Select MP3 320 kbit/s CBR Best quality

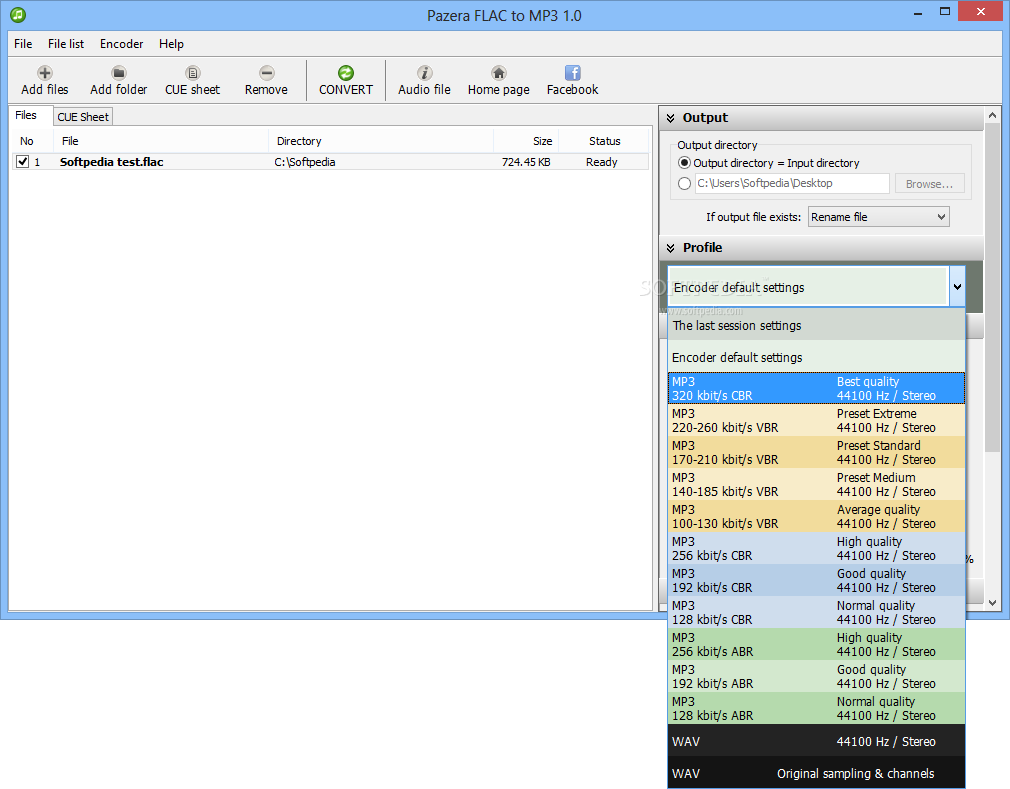[816, 388]
